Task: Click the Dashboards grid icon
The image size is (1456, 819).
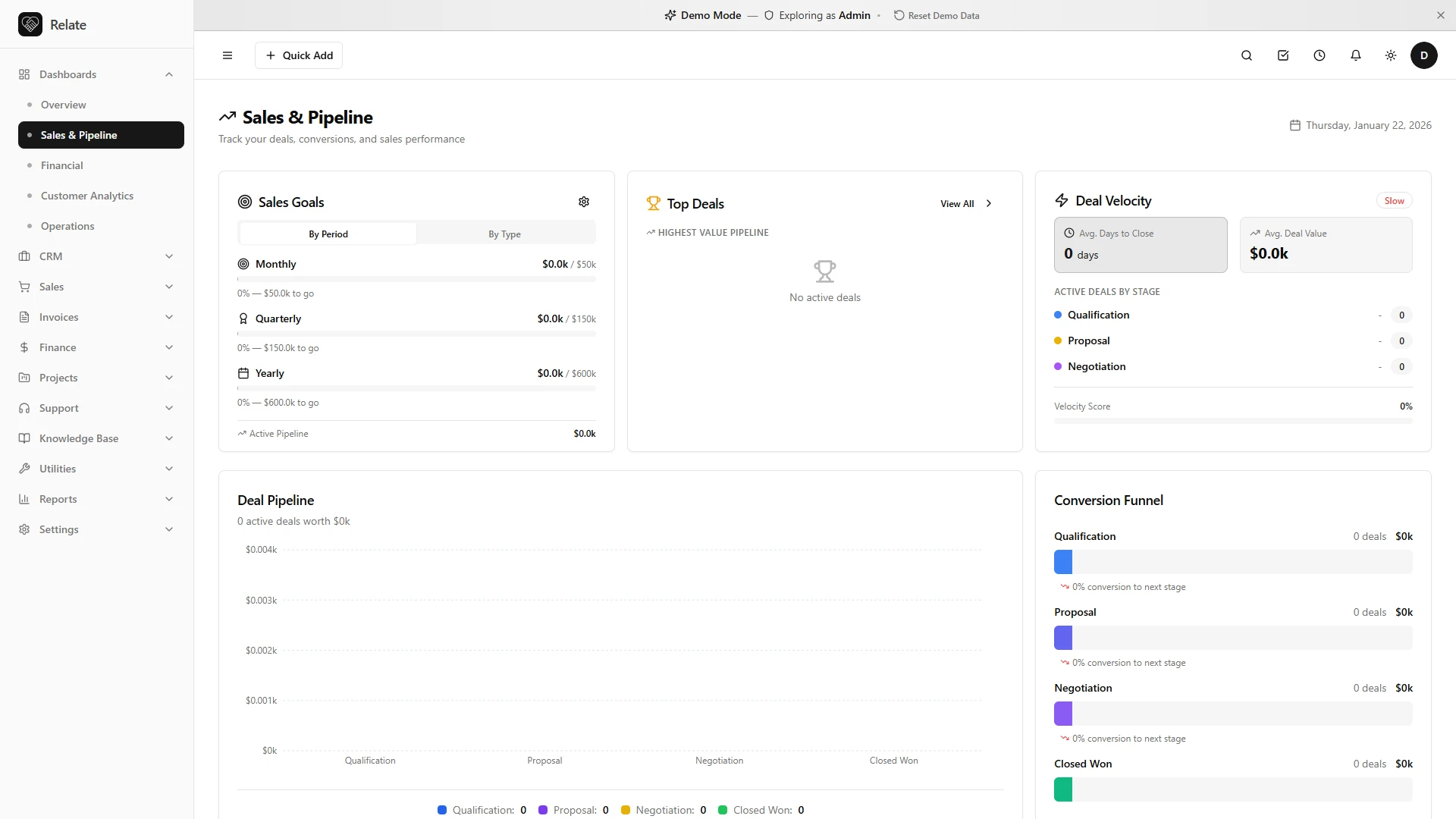Action: (24, 74)
